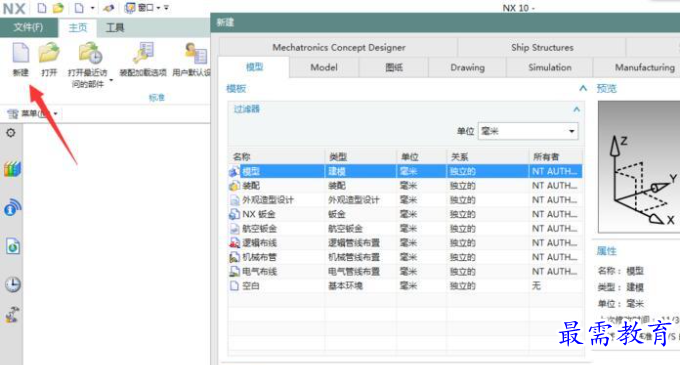The image size is (680, 365).
Task: Open the roles icon at sidebar bottom
Action: click(12, 315)
